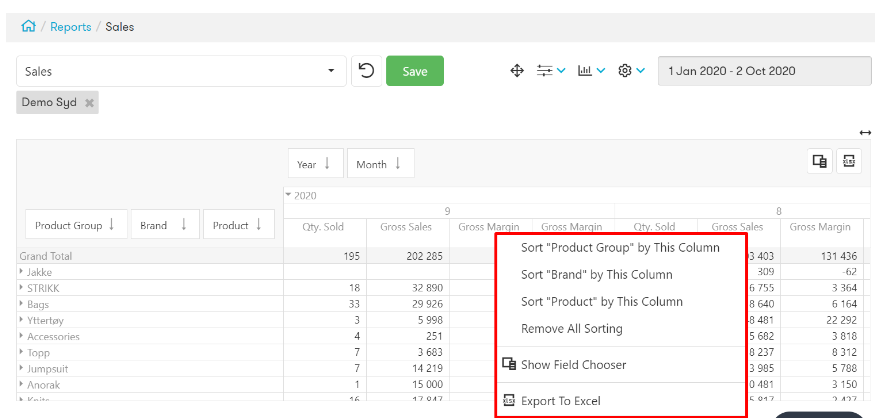
Task: Sort by the Year field button
Action: click(316, 164)
